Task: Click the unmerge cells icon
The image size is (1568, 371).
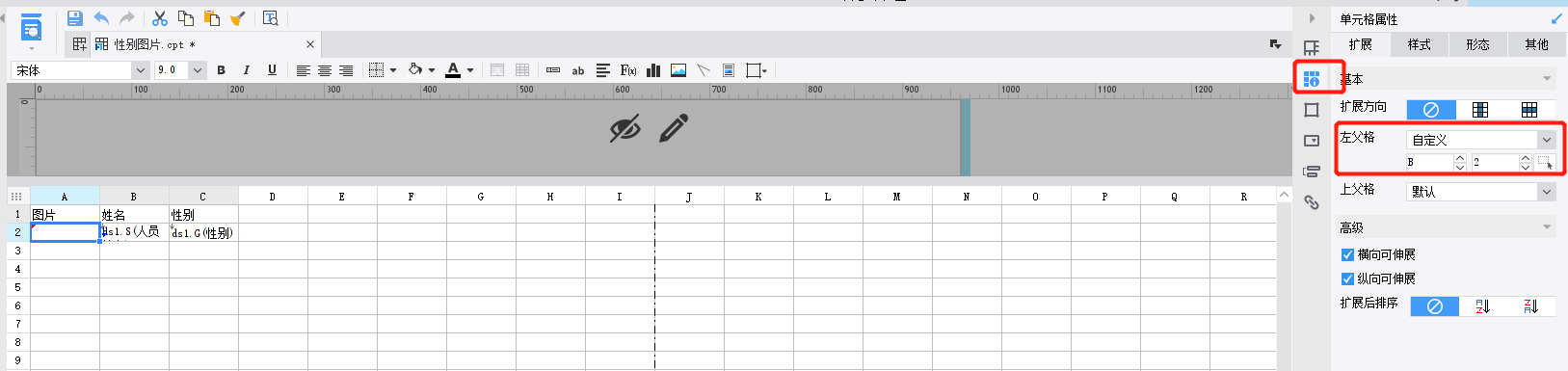Action: pyautogui.click(x=522, y=70)
